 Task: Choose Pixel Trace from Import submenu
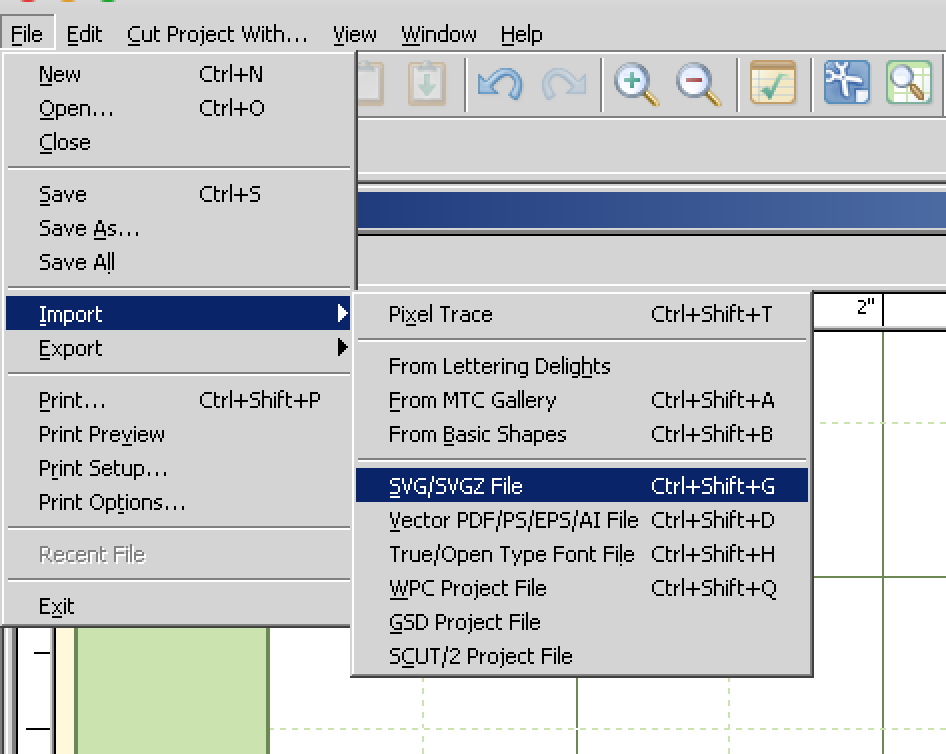pos(440,314)
